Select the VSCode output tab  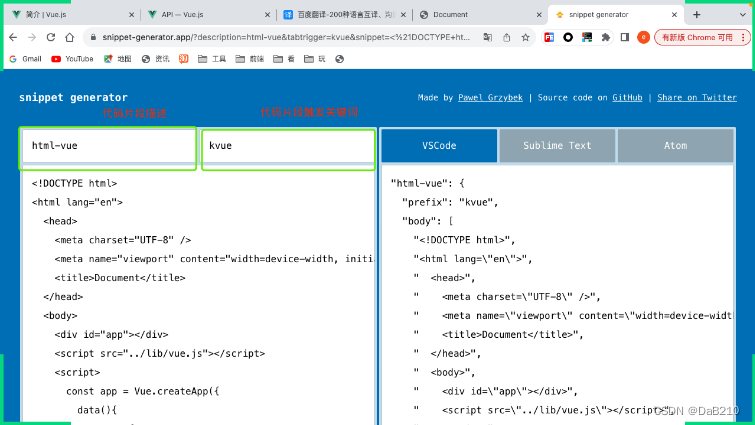pos(439,145)
